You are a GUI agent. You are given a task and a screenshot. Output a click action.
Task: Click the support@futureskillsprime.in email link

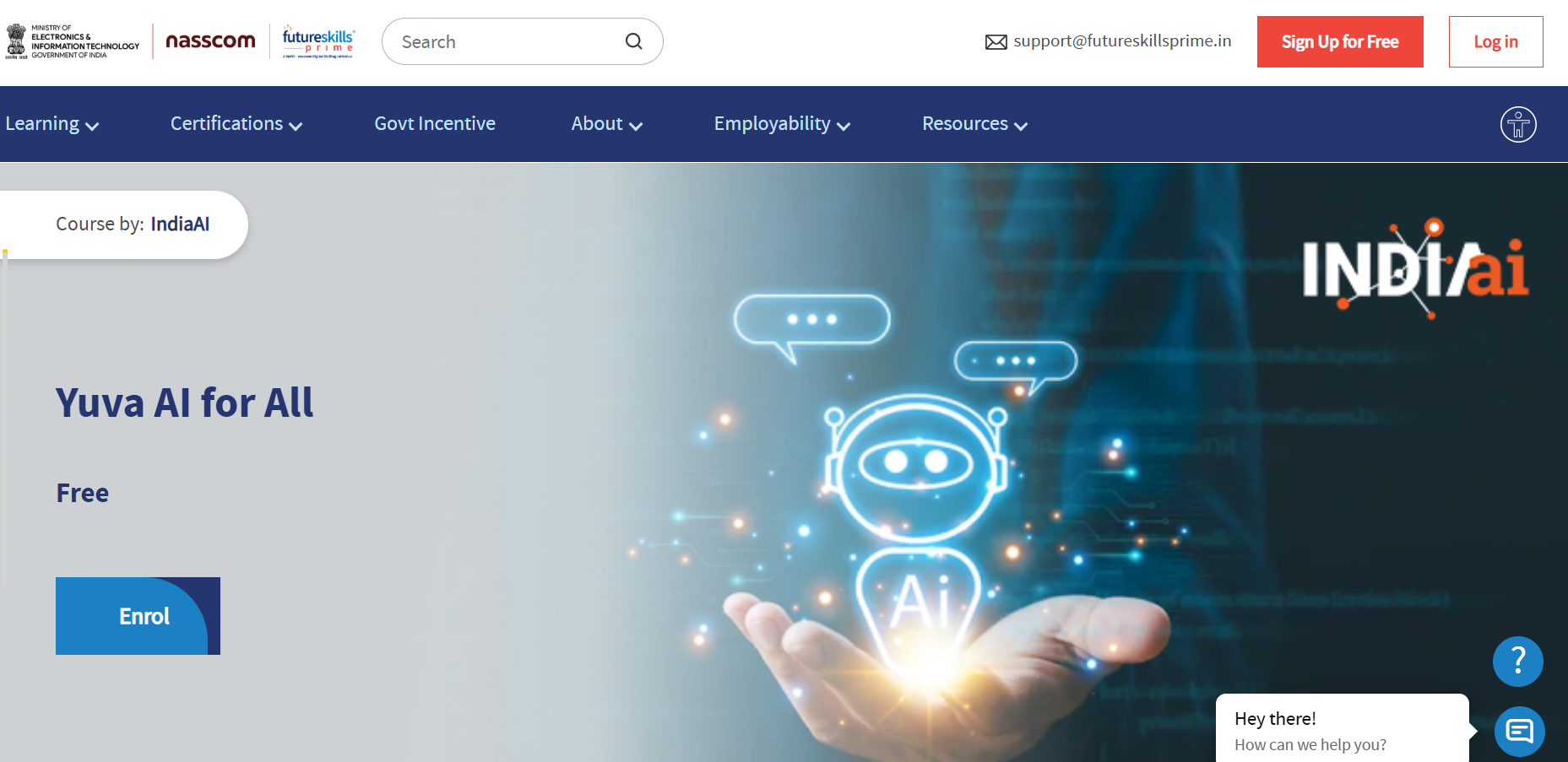1122,41
